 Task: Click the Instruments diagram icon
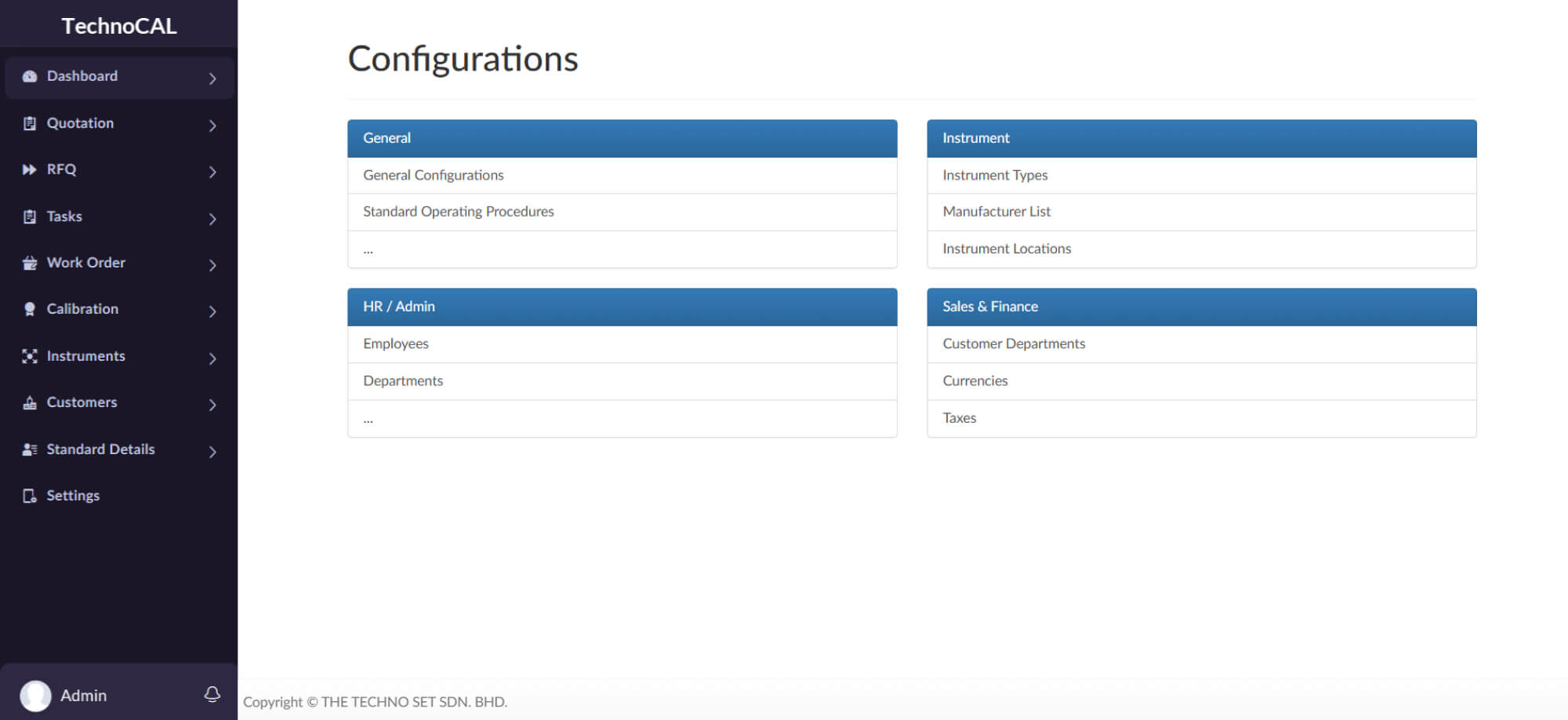pos(30,356)
